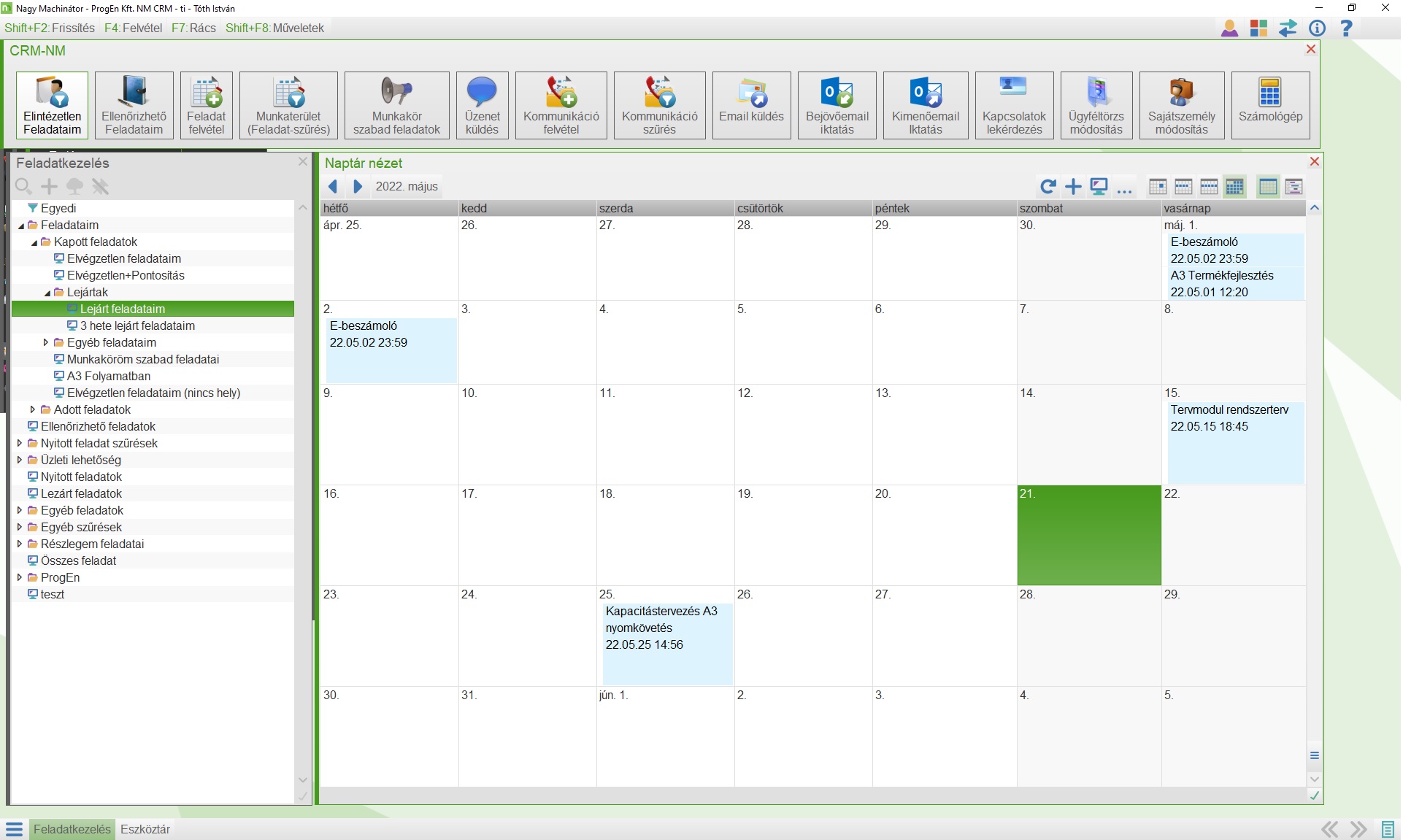Expand the Egyéb feladataim folder
Viewport: 1403px width, 840px height.
(x=45, y=343)
